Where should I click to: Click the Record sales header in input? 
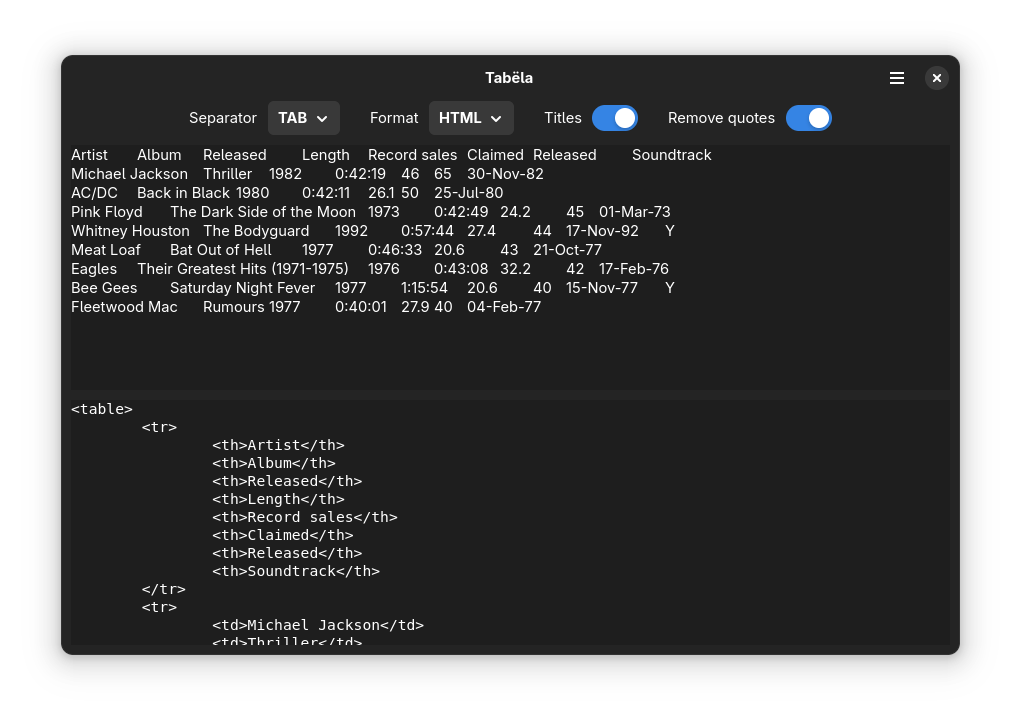(x=412, y=155)
